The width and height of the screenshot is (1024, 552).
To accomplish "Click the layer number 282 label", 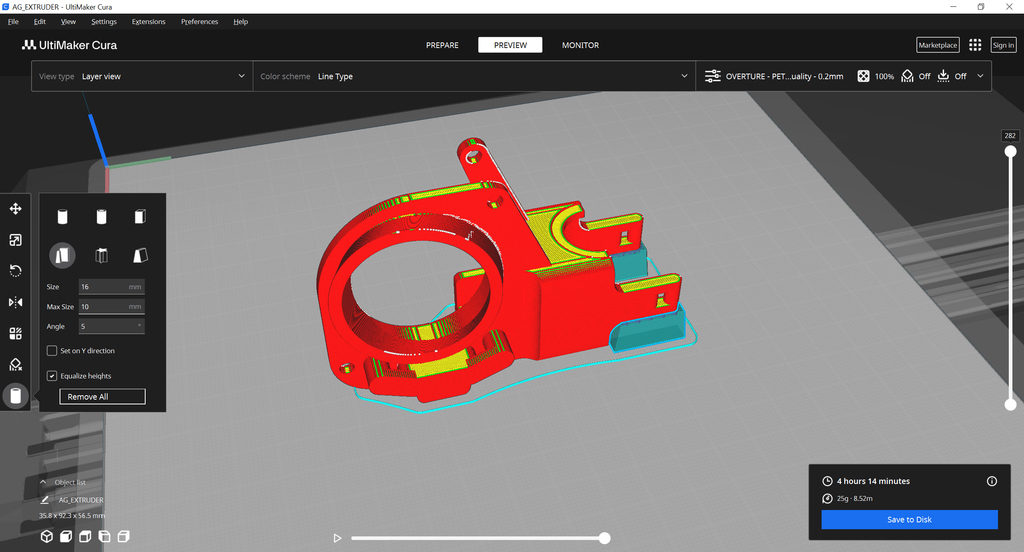I will (1010, 136).
